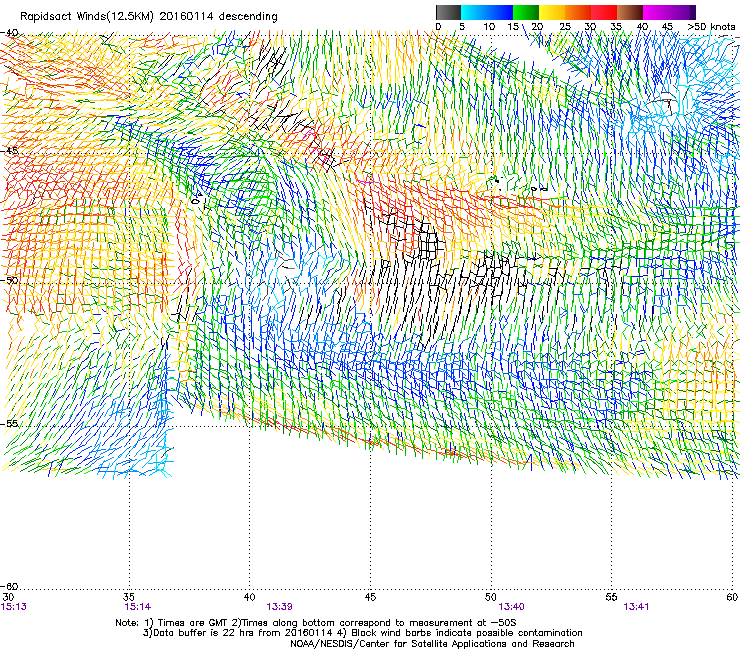740x650 pixels.
Task: Click the purple '13:40' pass time
Action: coord(511,607)
